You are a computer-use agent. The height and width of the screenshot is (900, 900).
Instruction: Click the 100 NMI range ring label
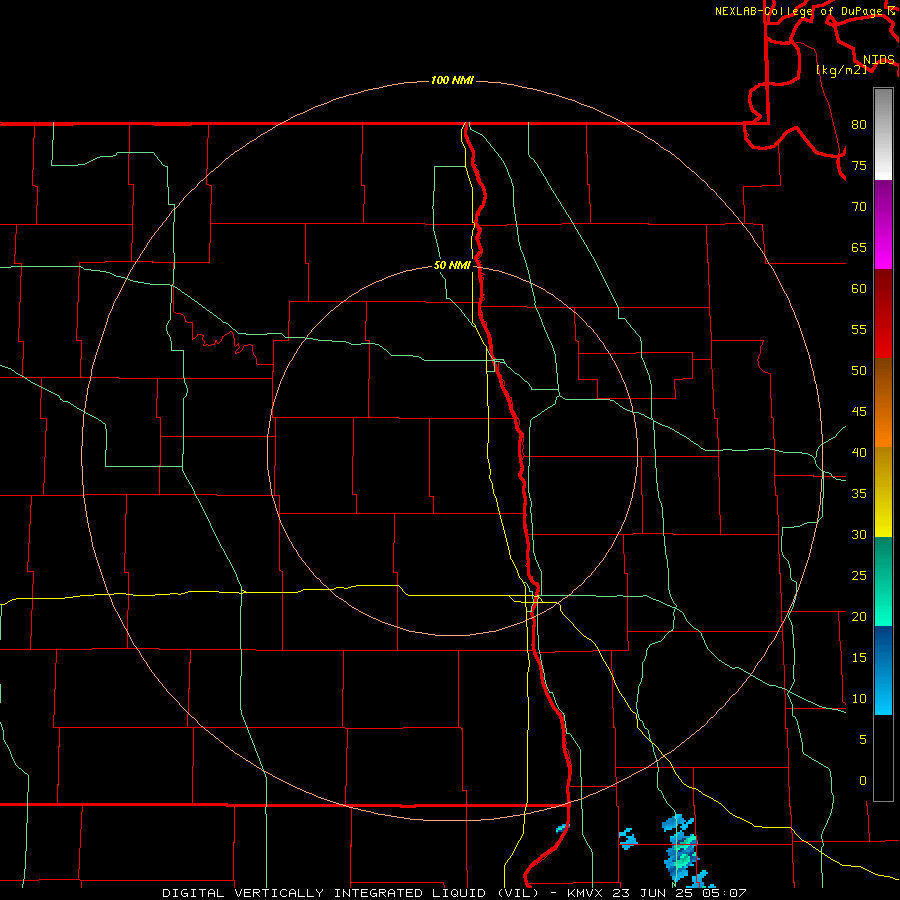[452, 80]
